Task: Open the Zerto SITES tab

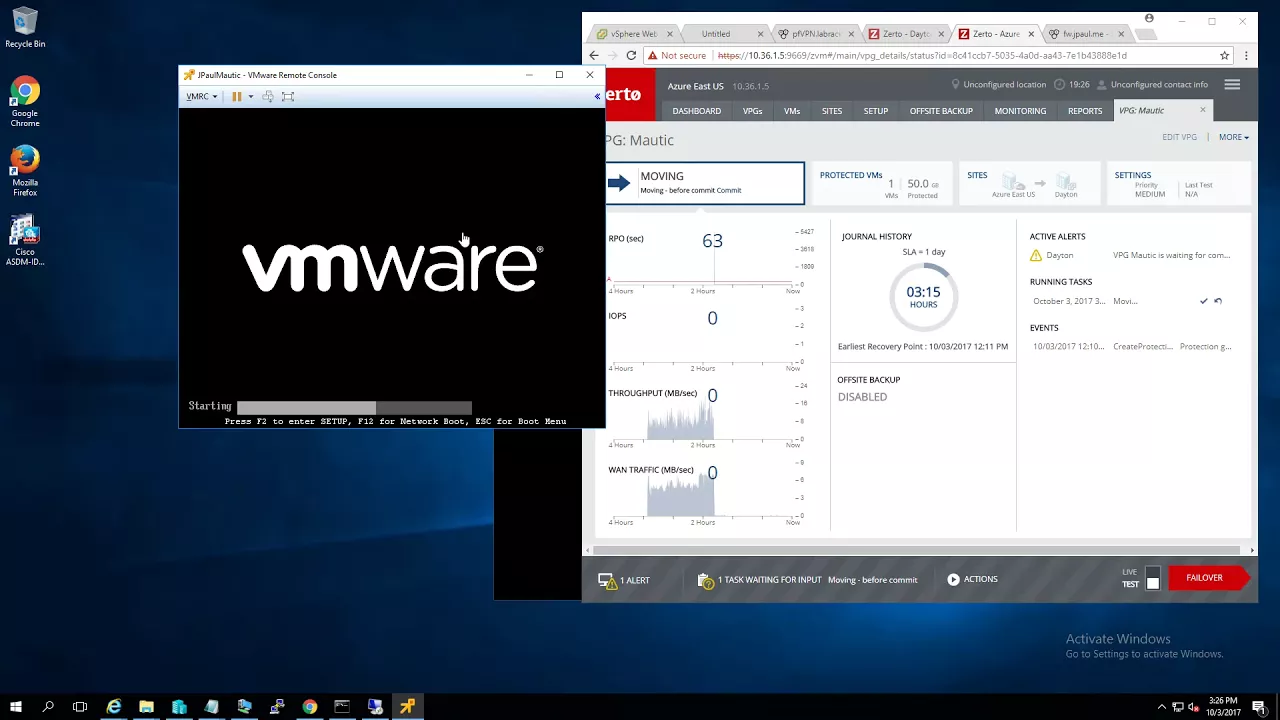Action: click(x=832, y=111)
